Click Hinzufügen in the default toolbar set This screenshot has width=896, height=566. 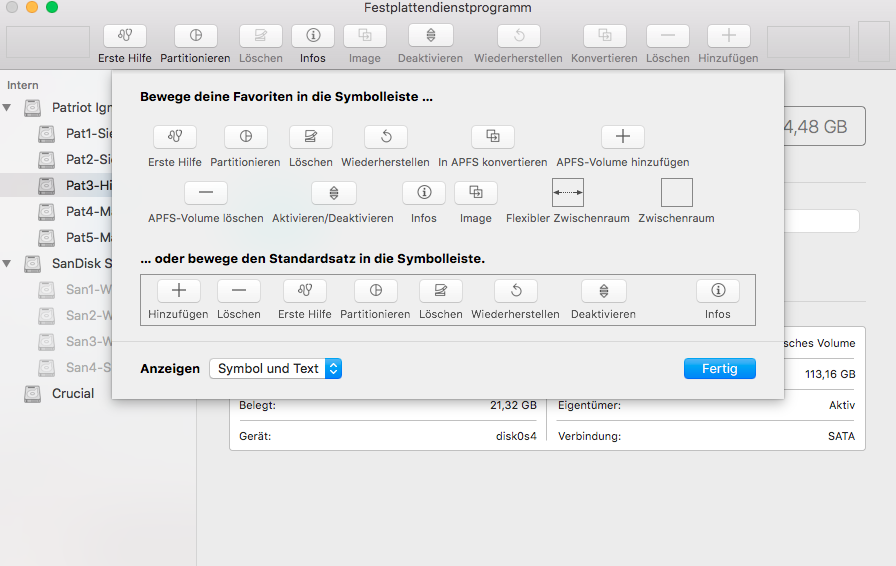click(178, 291)
